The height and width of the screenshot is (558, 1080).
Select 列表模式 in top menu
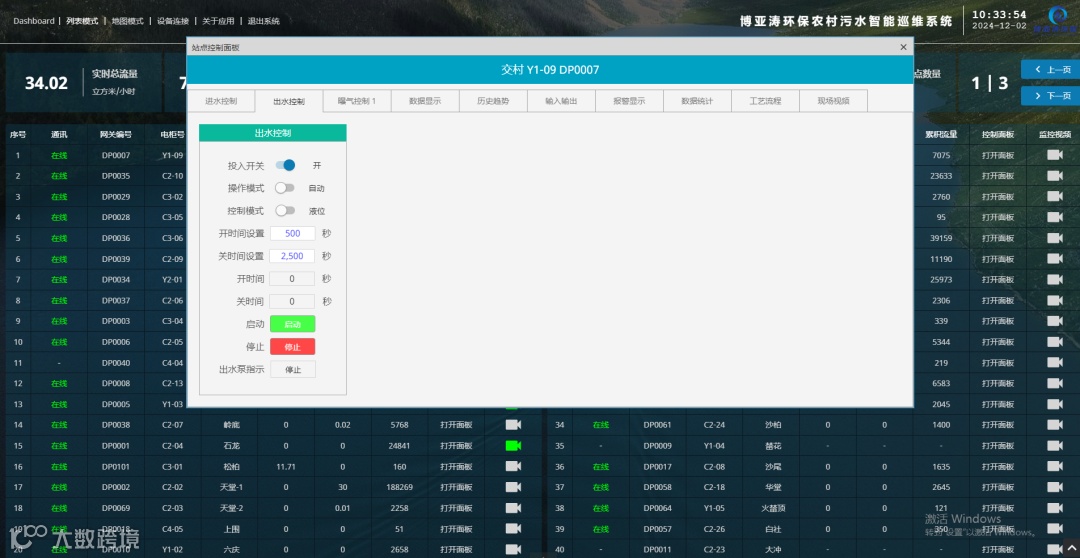pyautogui.click(x=82, y=21)
